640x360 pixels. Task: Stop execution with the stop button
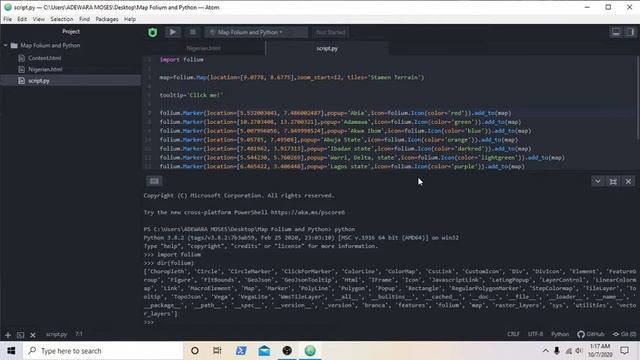tap(193, 32)
